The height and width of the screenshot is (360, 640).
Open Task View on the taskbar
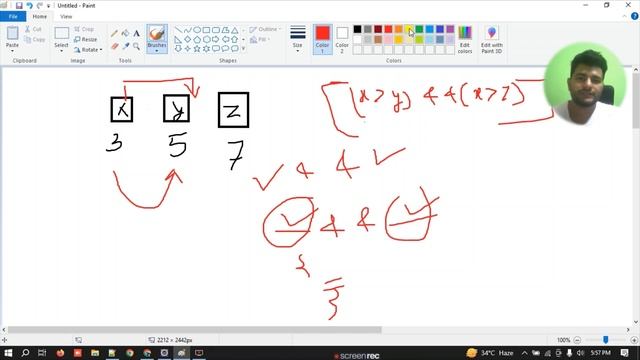click(42, 353)
